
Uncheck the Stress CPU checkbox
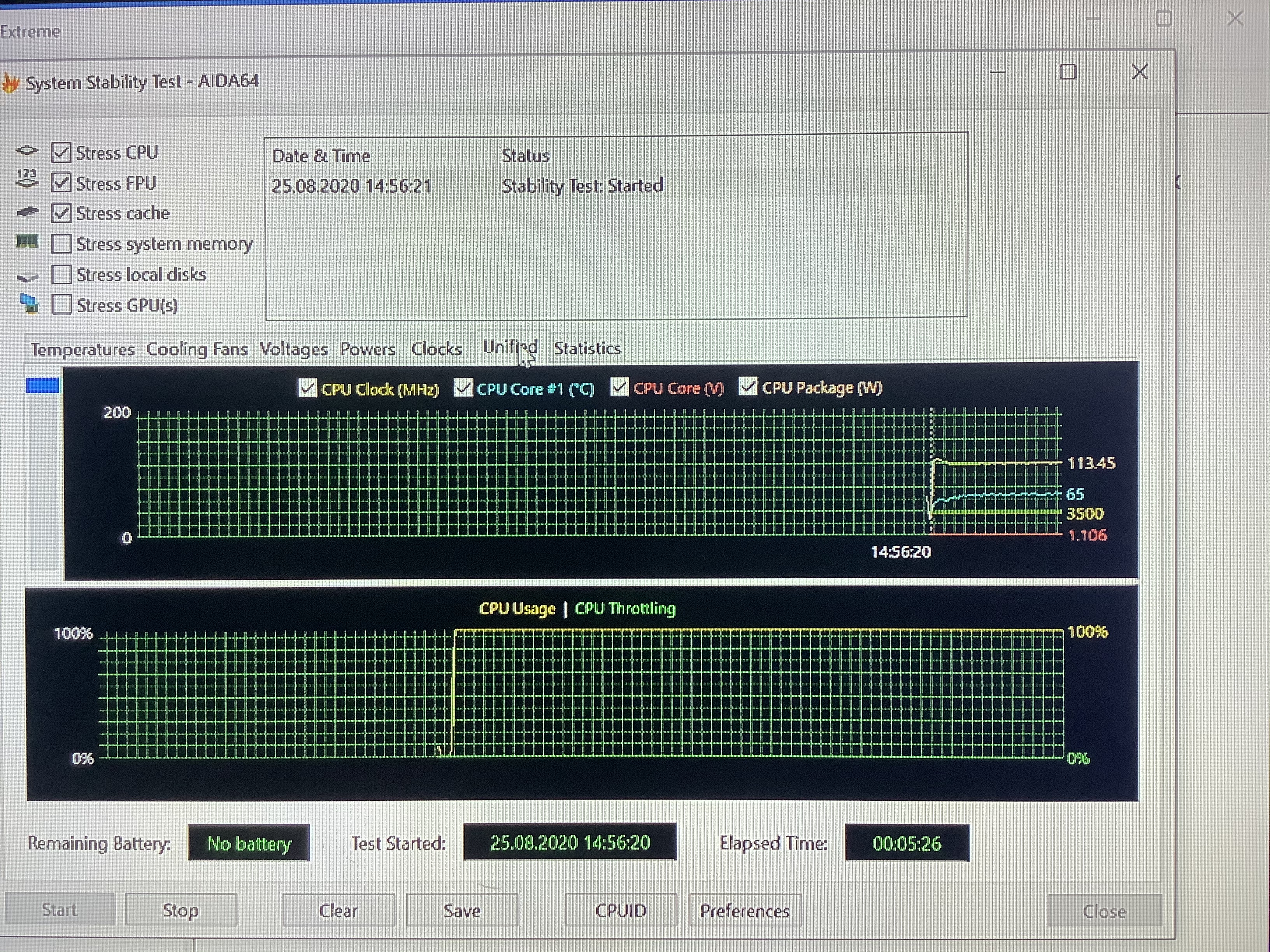61,153
